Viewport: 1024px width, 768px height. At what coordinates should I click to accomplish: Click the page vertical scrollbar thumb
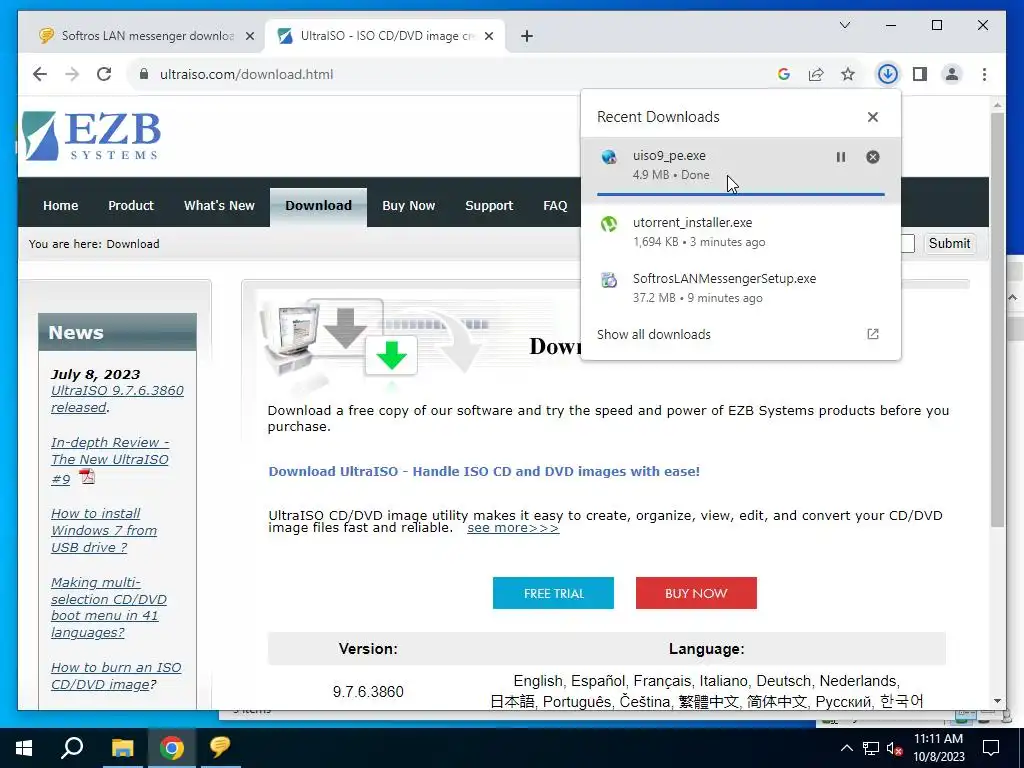997,320
